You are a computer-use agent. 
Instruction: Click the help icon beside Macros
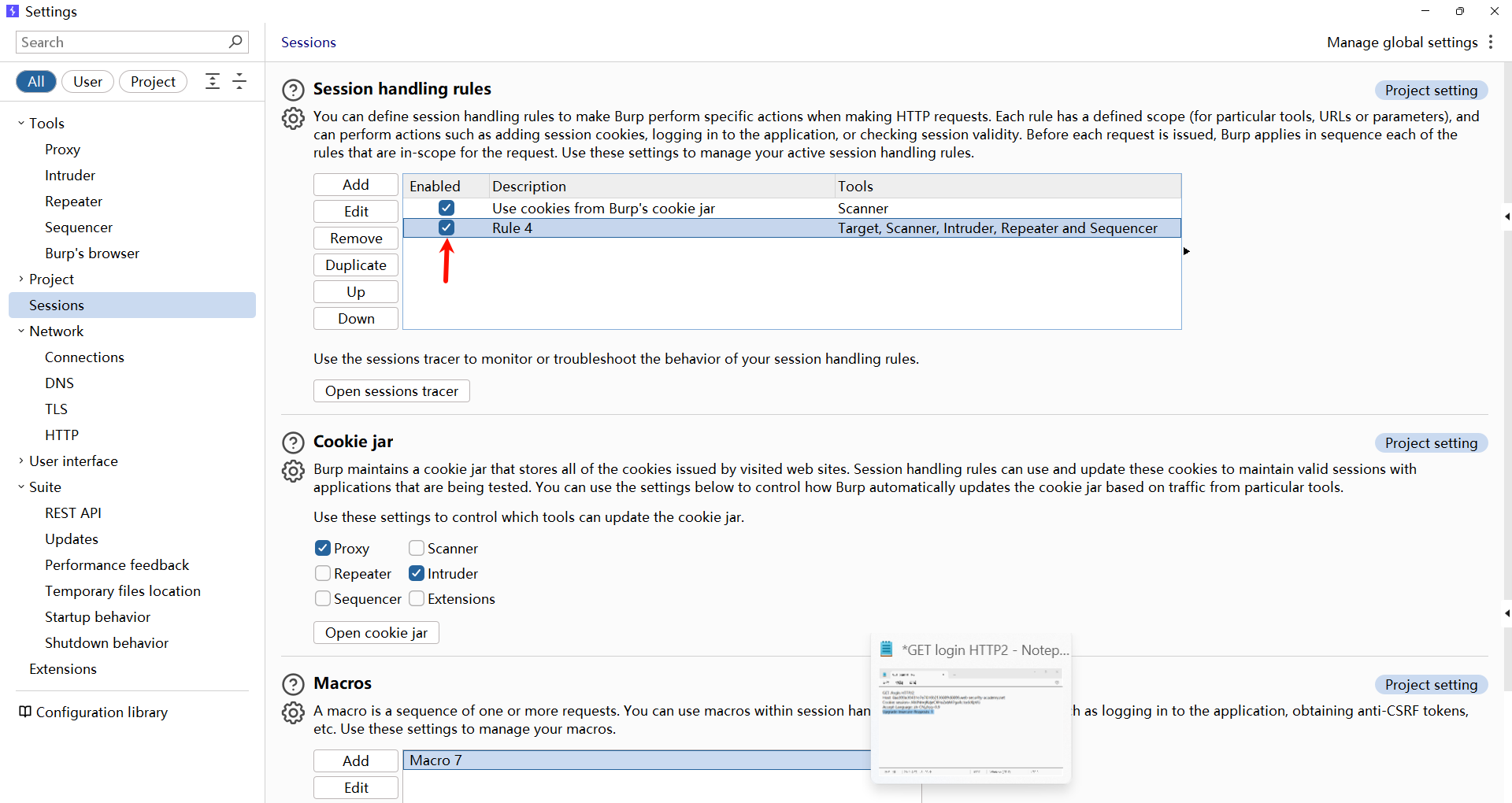coord(293,684)
